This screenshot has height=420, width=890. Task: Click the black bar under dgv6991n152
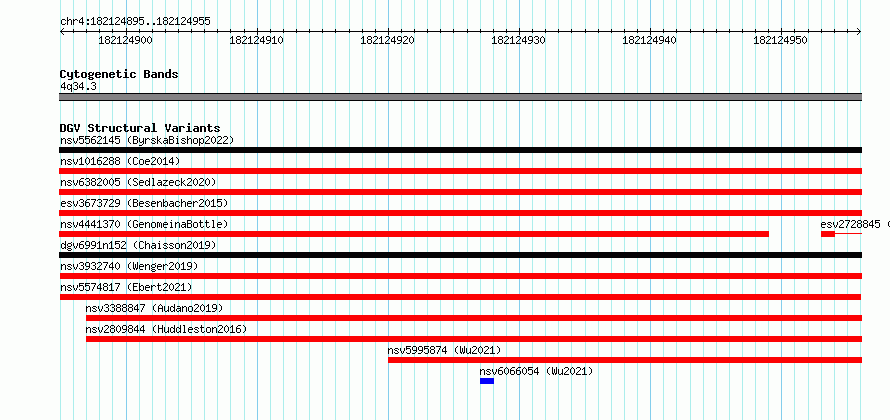pyautogui.click(x=460, y=255)
